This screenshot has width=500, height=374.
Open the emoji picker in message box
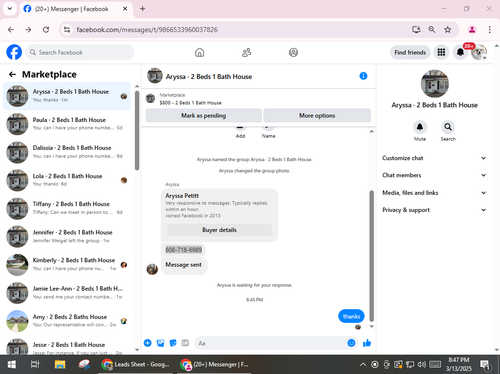click(351, 343)
